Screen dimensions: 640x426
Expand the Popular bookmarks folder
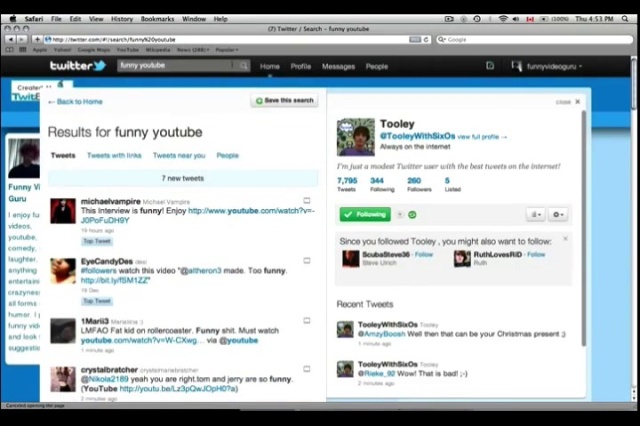click(227, 50)
